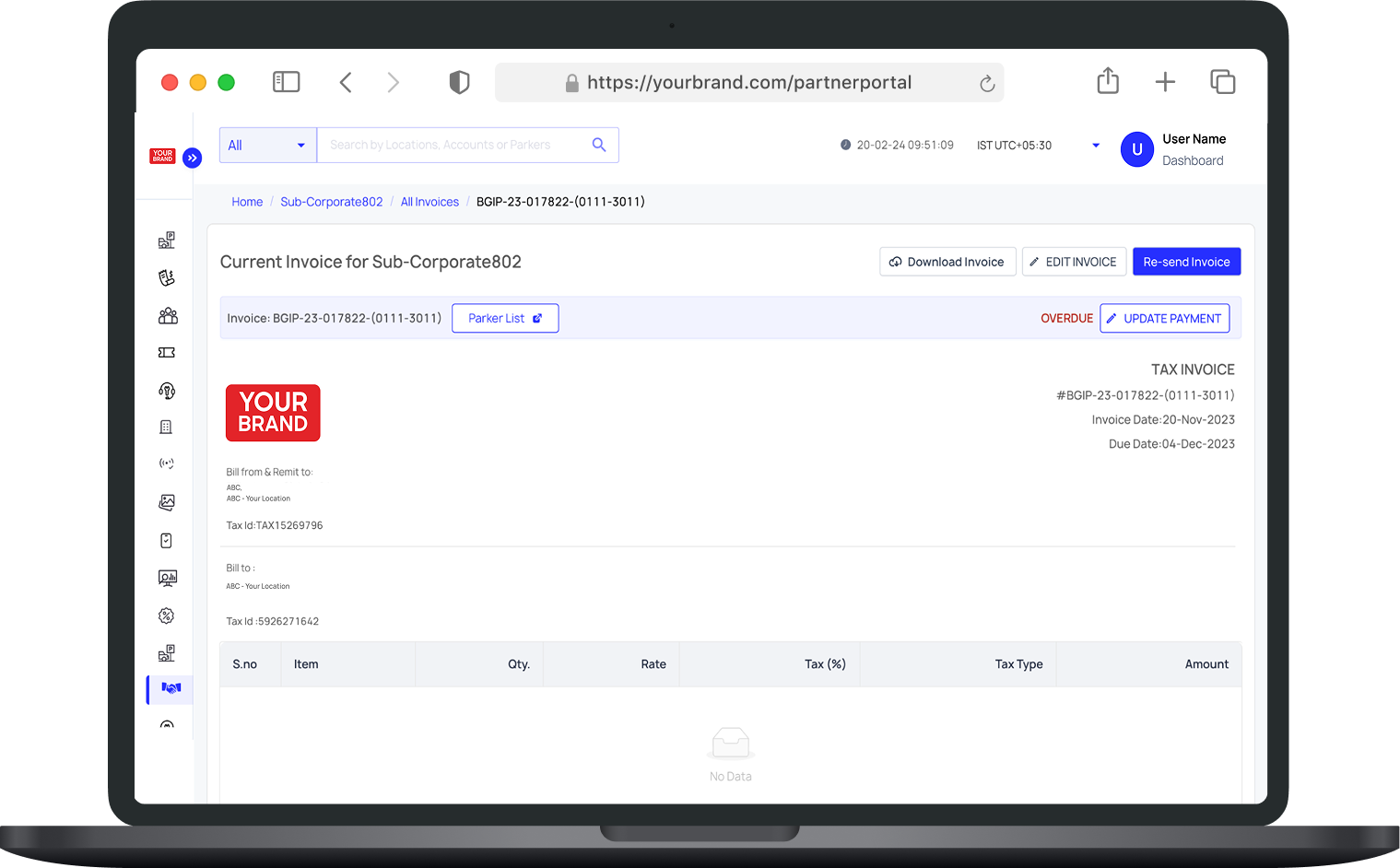Open the analytics presentation icon in sidebar

(167, 579)
